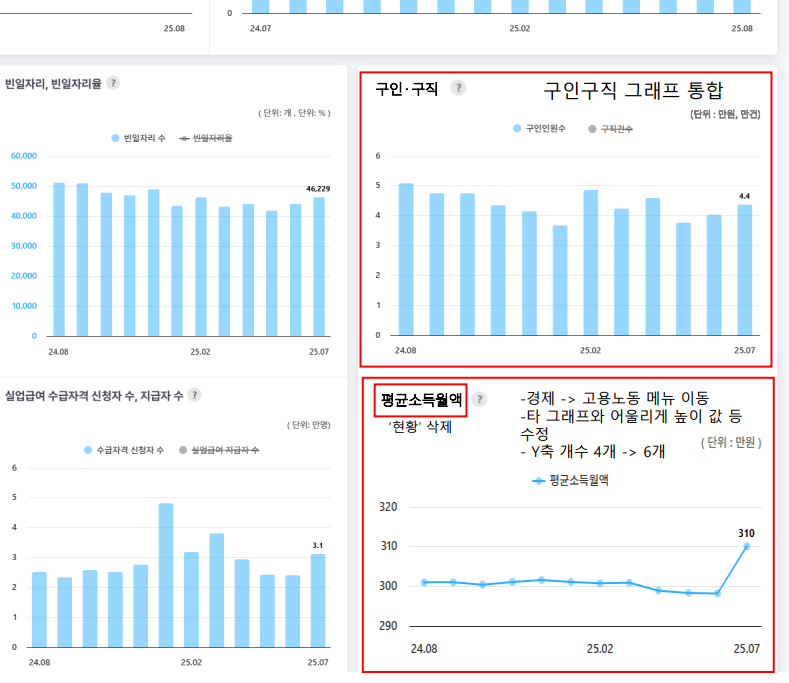
Task: Open help icon next to 평균소득월액 title
Action: [x=479, y=399]
